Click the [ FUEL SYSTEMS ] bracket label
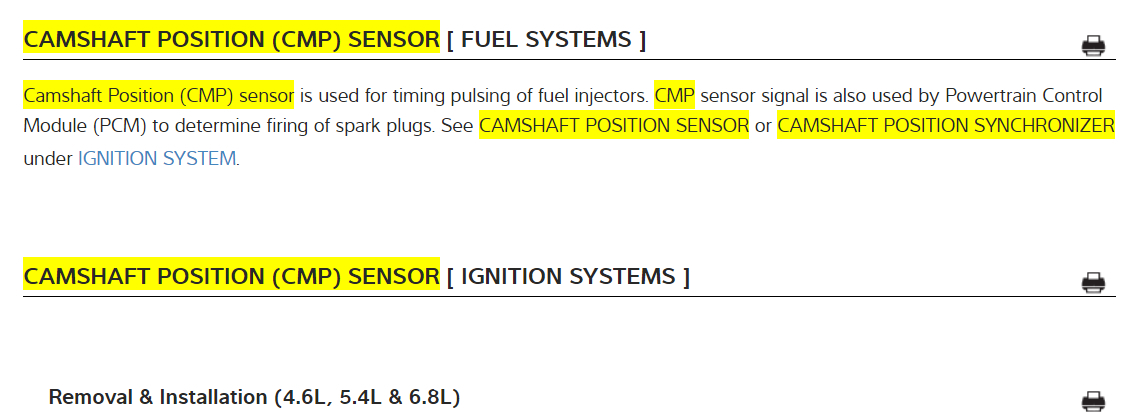Image resolution: width=1126 pixels, height=412 pixels. click(546, 40)
